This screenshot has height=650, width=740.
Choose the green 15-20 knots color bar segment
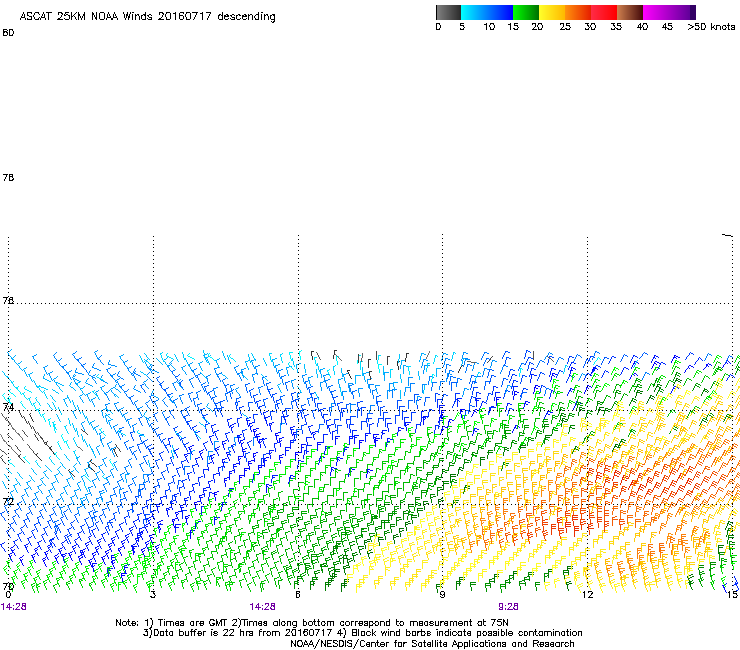[526, 12]
